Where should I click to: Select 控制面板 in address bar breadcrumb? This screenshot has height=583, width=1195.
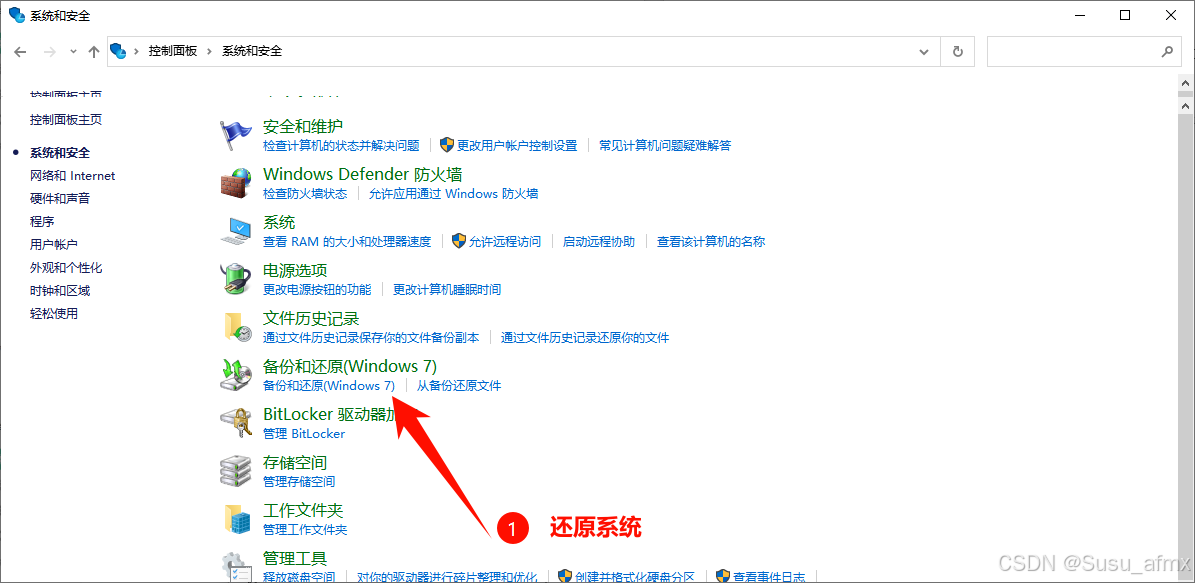pos(173,51)
